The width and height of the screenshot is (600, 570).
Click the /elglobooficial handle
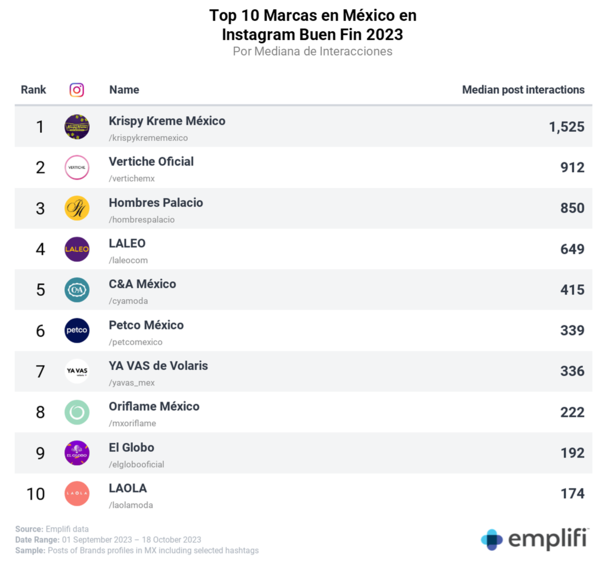click(x=137, y=464)
